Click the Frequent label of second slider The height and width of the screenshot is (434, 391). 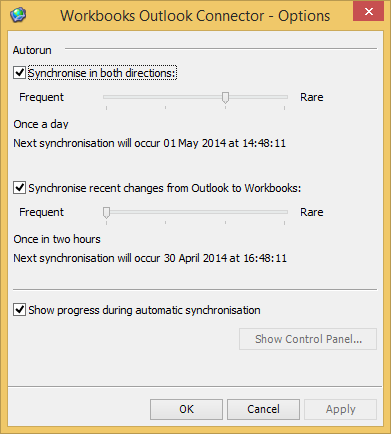click(41, 212)
